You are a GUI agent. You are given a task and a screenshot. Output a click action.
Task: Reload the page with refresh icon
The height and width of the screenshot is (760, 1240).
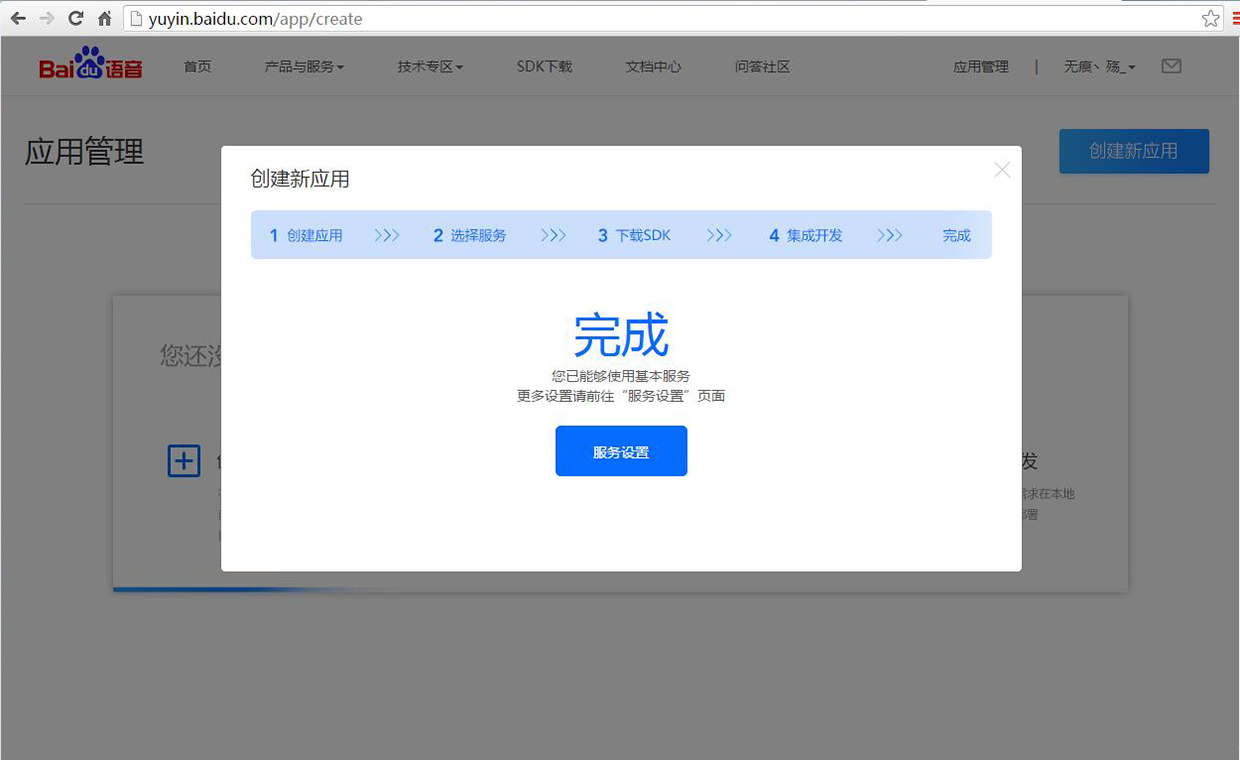(x=75, y=18)
